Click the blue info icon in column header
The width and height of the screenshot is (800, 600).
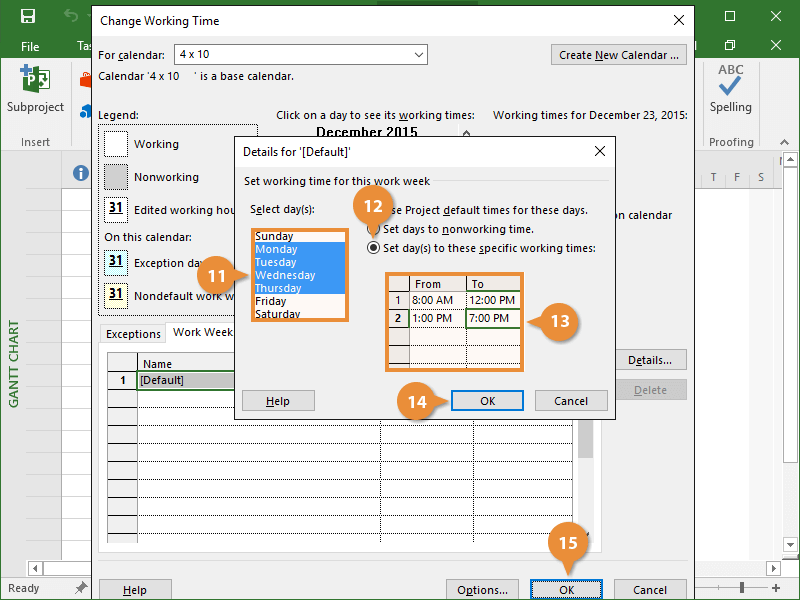click(81, 174)
